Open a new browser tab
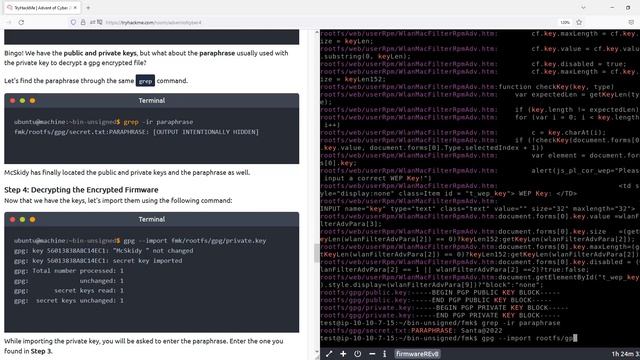Viewport: 640px width, 360px height. tap(88, 8)
